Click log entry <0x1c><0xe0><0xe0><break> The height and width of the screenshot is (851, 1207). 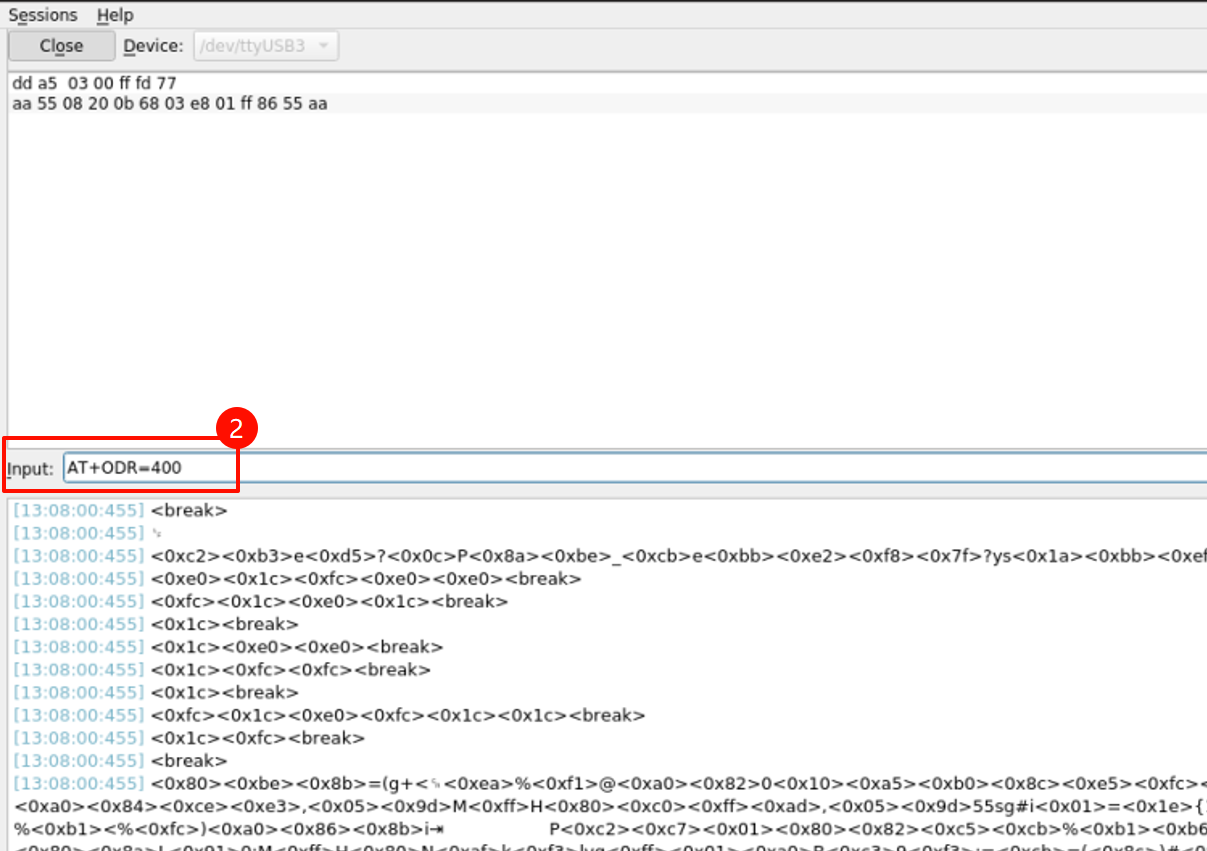coord(297,647)
